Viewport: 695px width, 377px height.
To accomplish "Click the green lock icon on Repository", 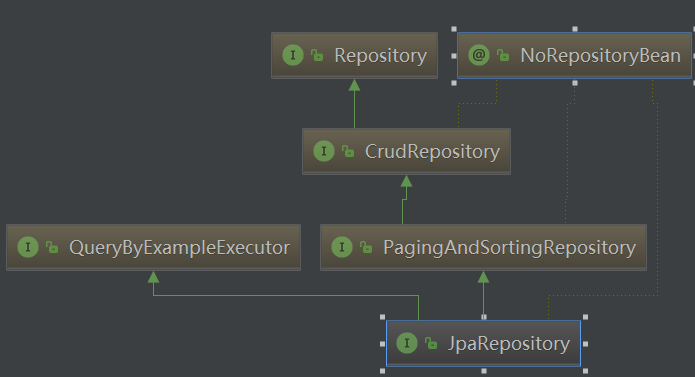I will (317, 55).
